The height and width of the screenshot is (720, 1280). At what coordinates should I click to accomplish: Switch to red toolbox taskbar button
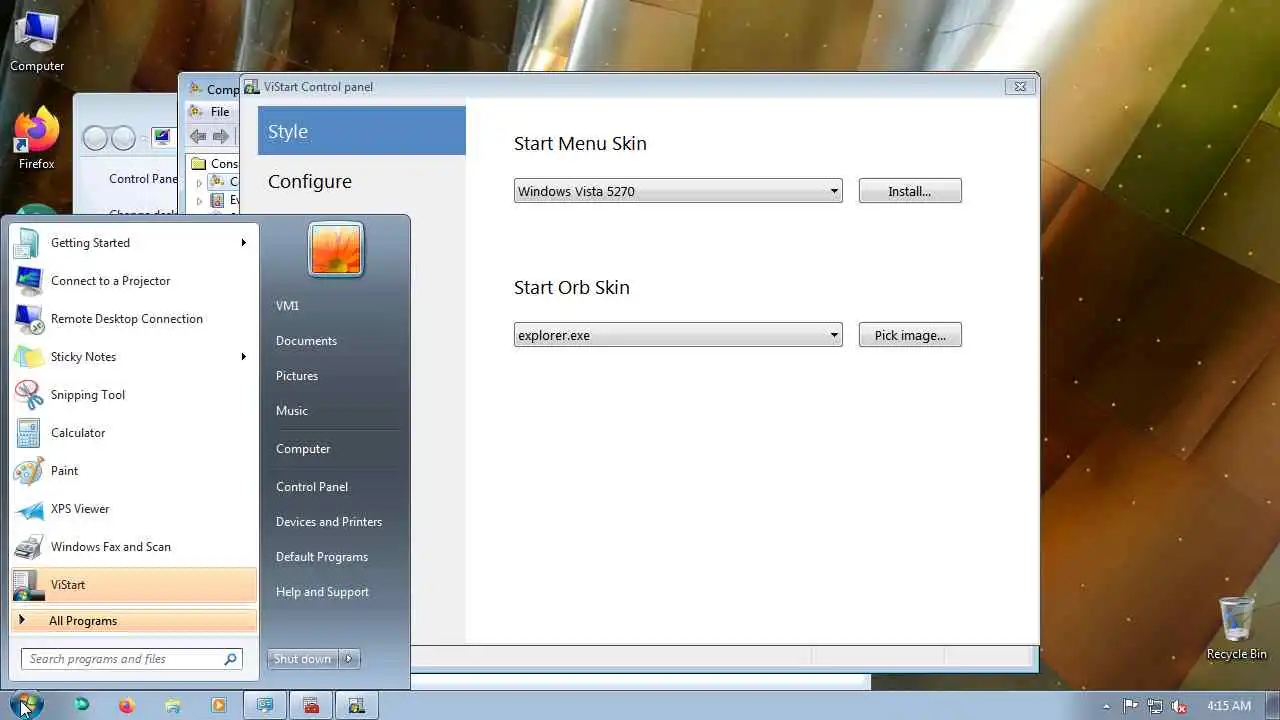point(311,706)
